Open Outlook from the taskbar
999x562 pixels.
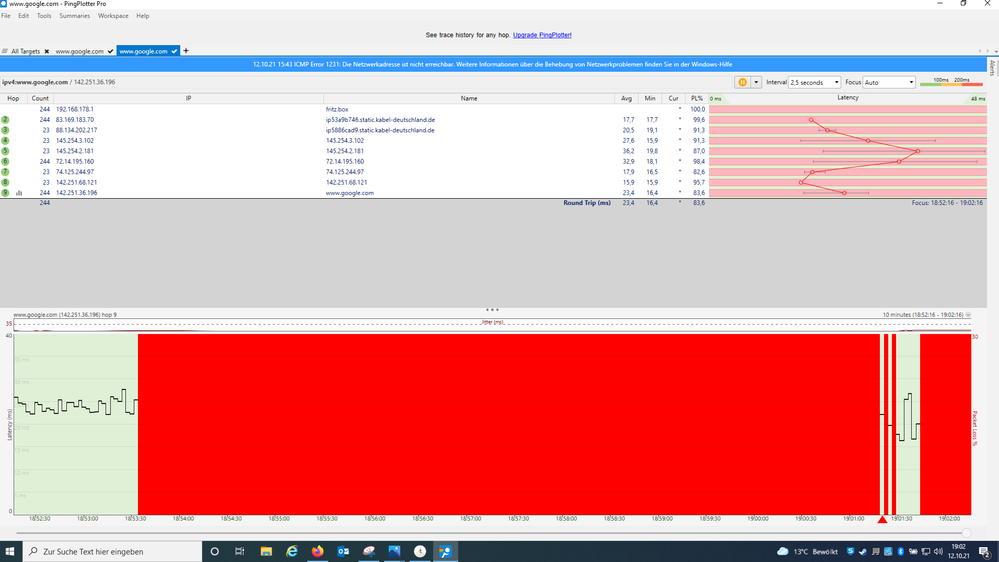click(x=343, y=551)
